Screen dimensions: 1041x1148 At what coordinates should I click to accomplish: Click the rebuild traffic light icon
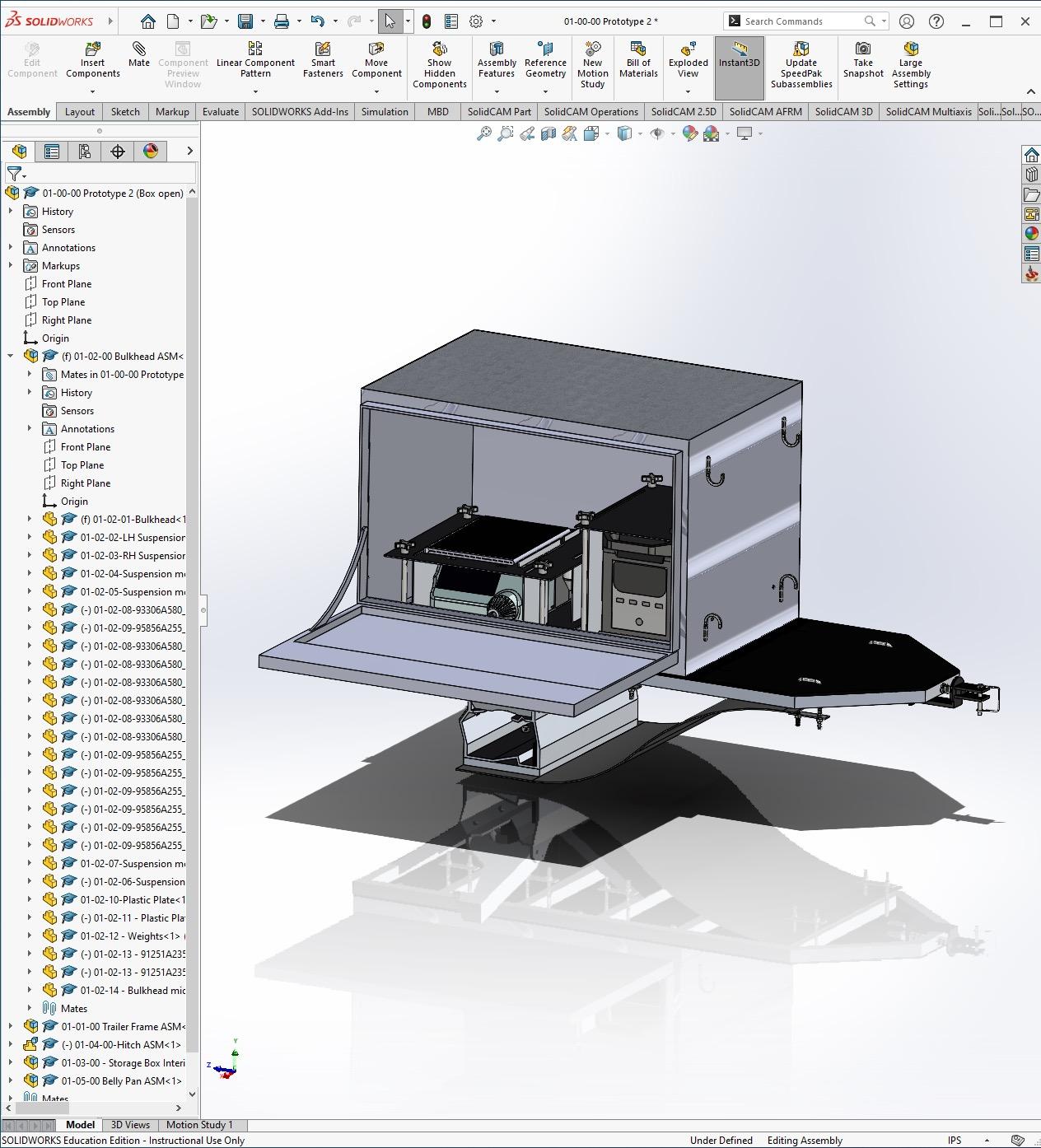[x=427, y=21]
